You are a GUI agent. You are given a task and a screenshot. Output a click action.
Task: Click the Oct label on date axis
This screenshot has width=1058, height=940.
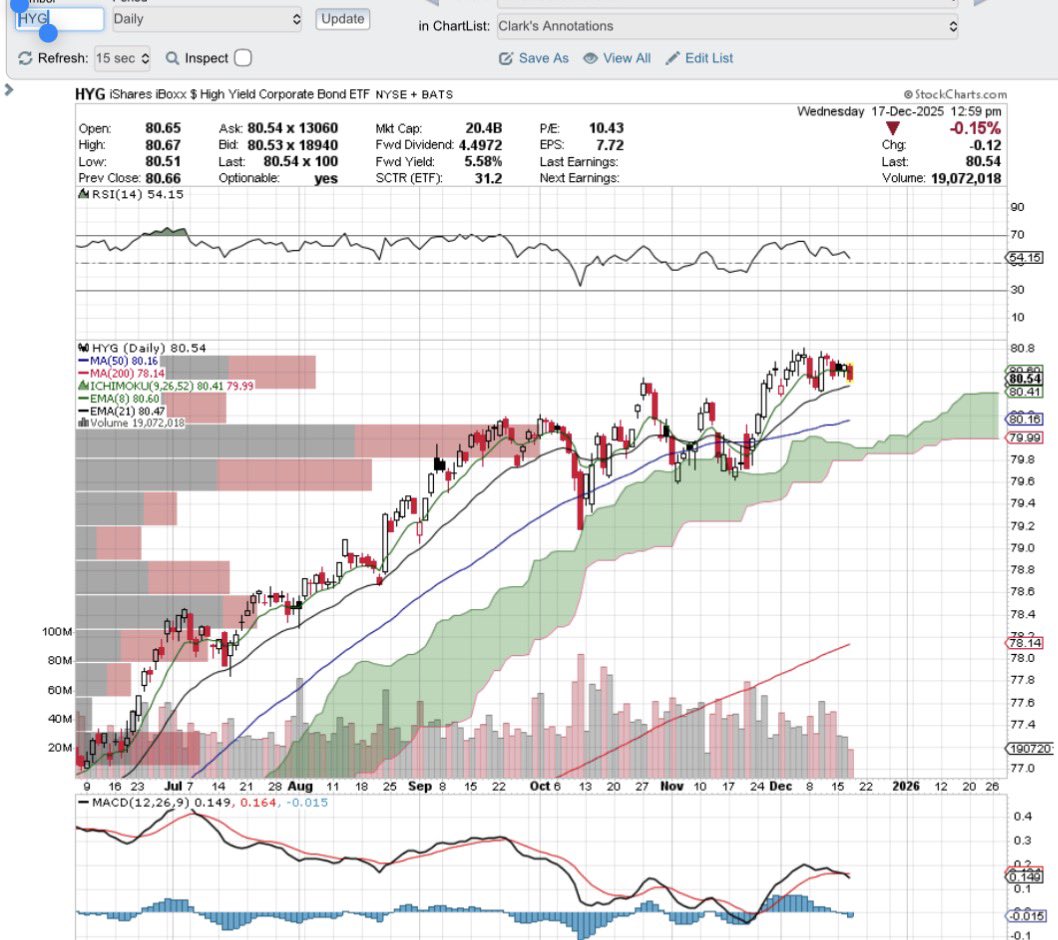coord(540,786)
